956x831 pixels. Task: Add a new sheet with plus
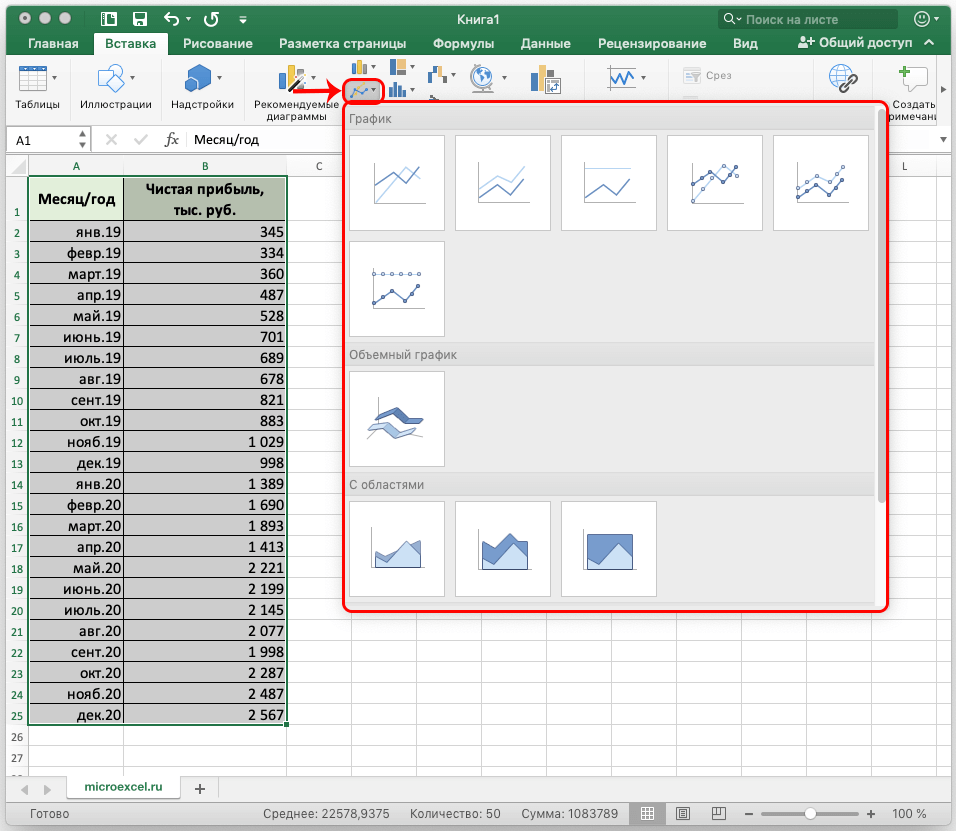(199, 789)
